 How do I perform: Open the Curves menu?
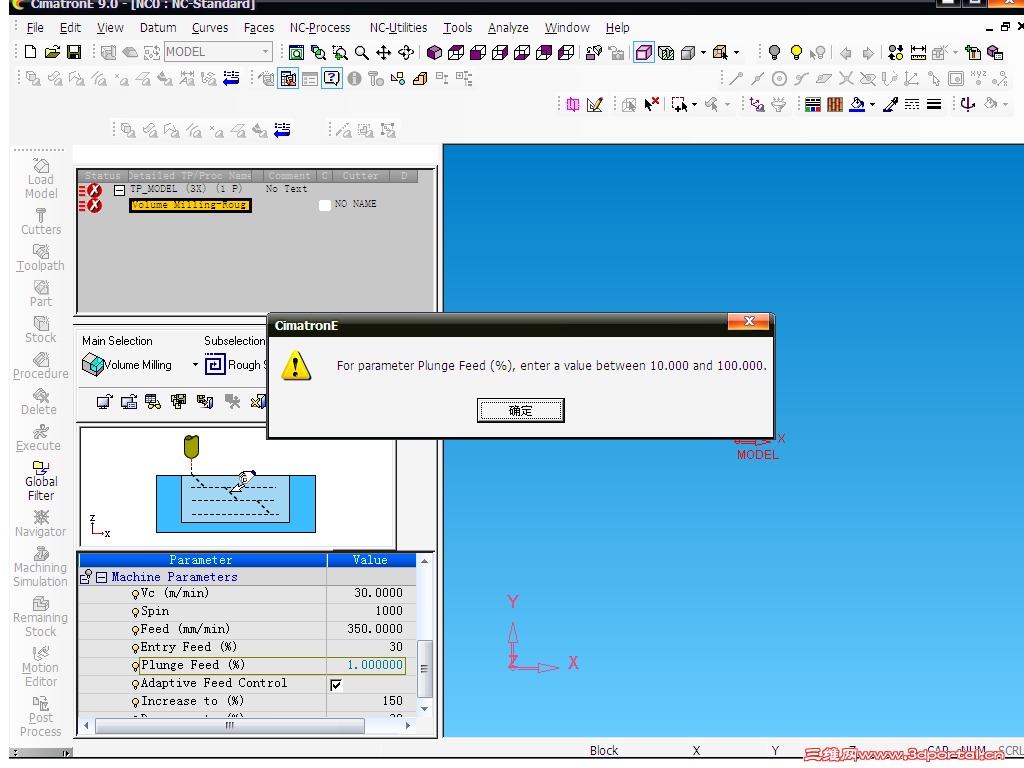(210, 28)
